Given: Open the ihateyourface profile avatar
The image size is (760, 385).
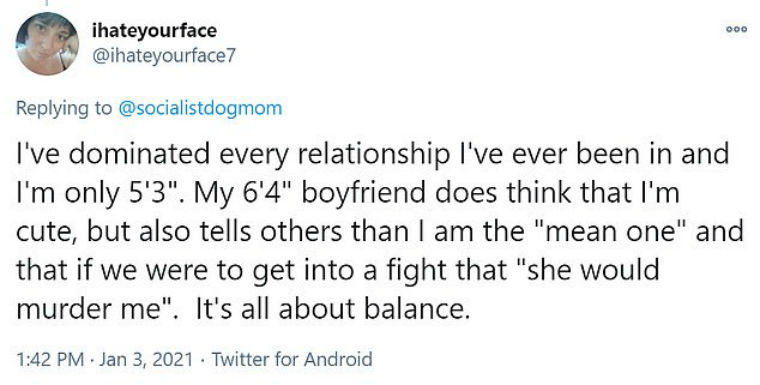Looking at the screenshot, I should [x=47, y=44].
